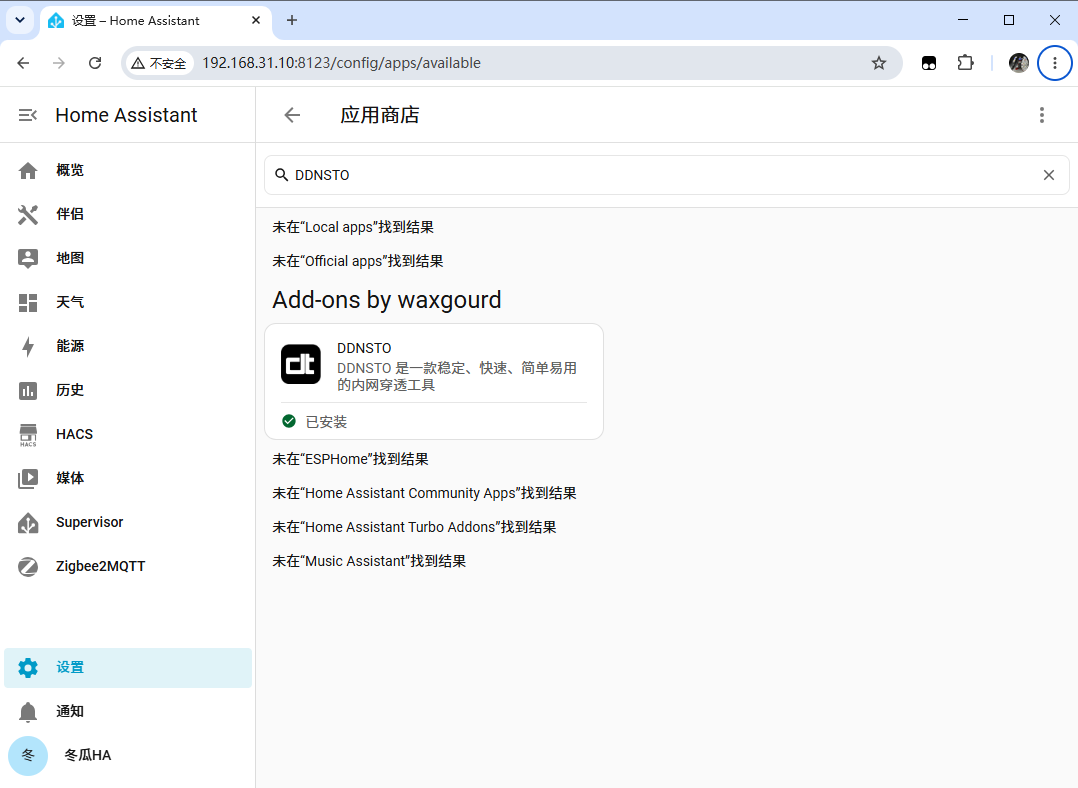Image resolution: width=1078 pixels, height=788 pixels.
Task: Select 概览 in the sidebar
Action: pyautogui.click(x=70, y=171)
